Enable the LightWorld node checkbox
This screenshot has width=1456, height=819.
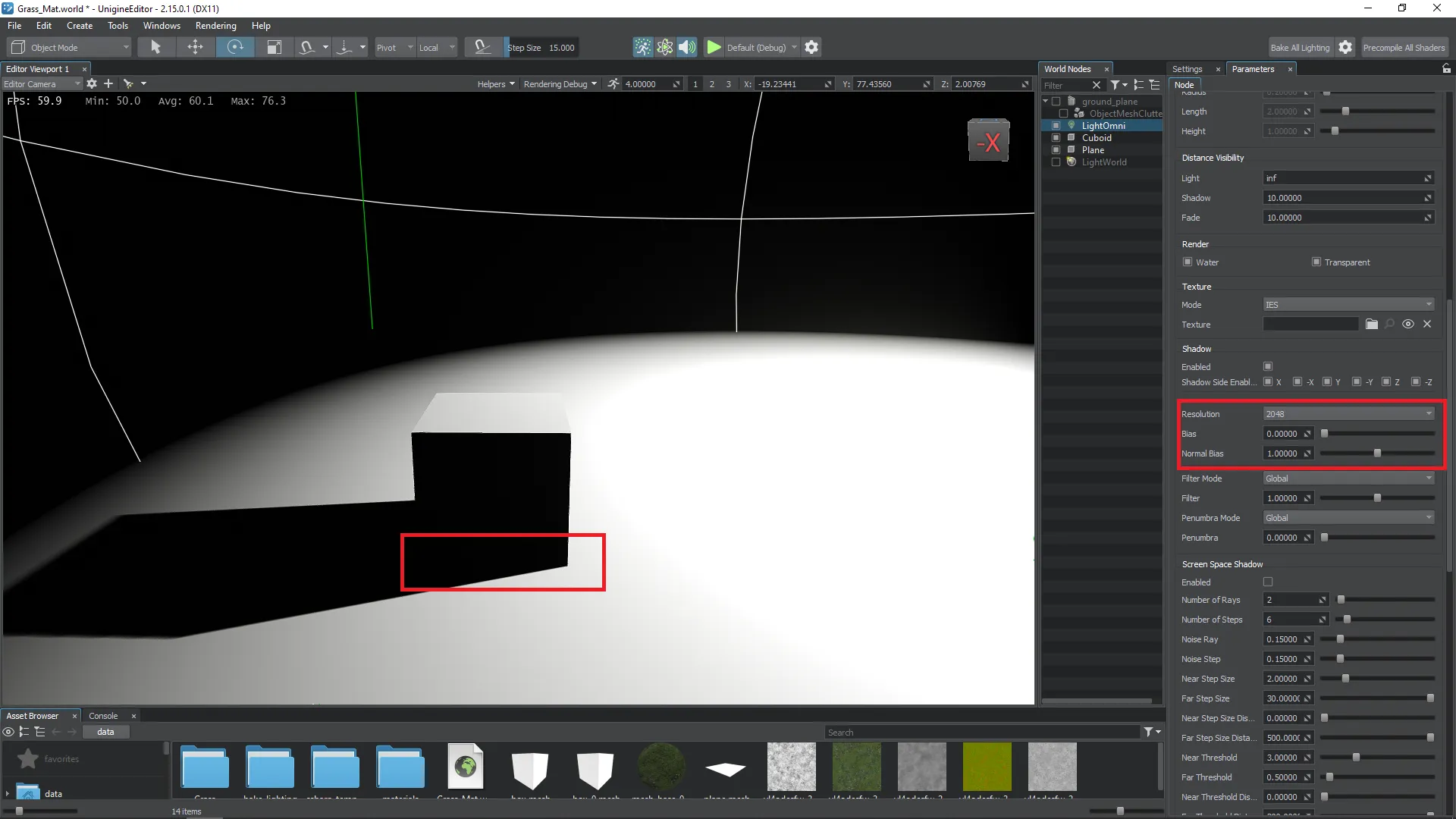pos(1056,162)
